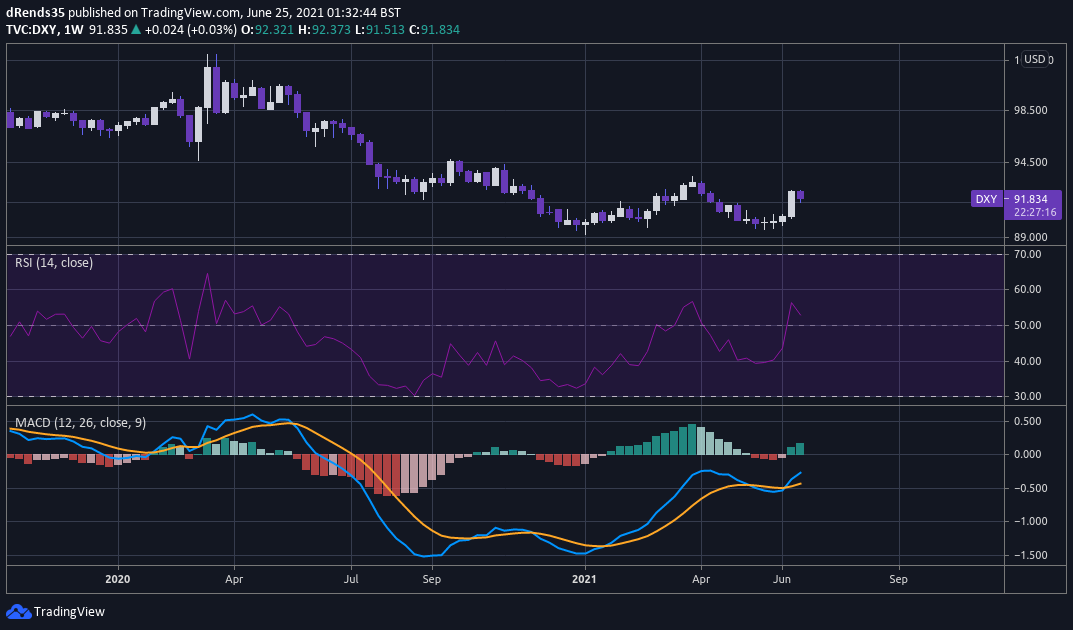Click the USD currency label on price axis
Screen dimensions: 1073x630
1034,60
